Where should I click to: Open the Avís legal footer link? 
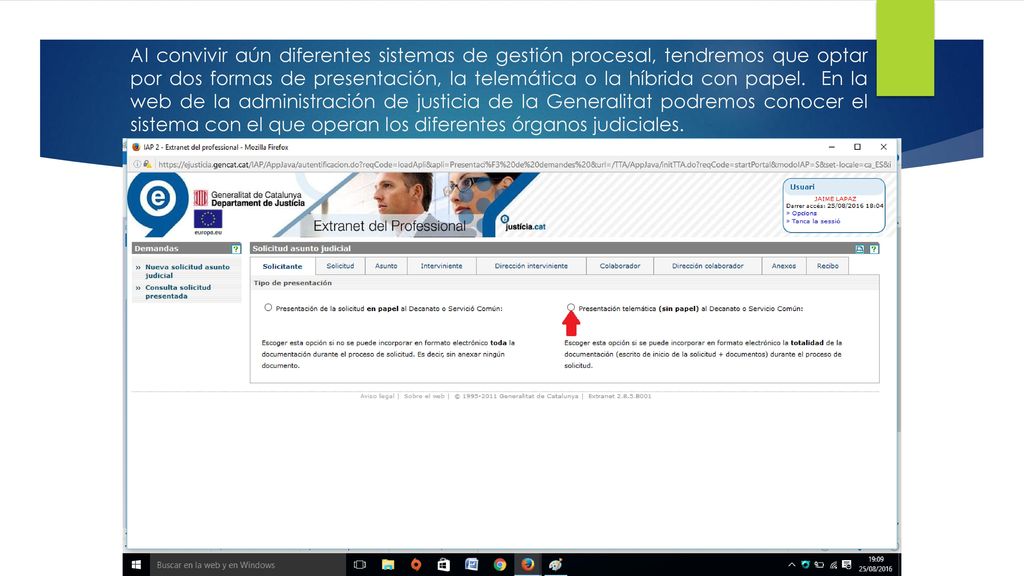(x=377, y=396)
